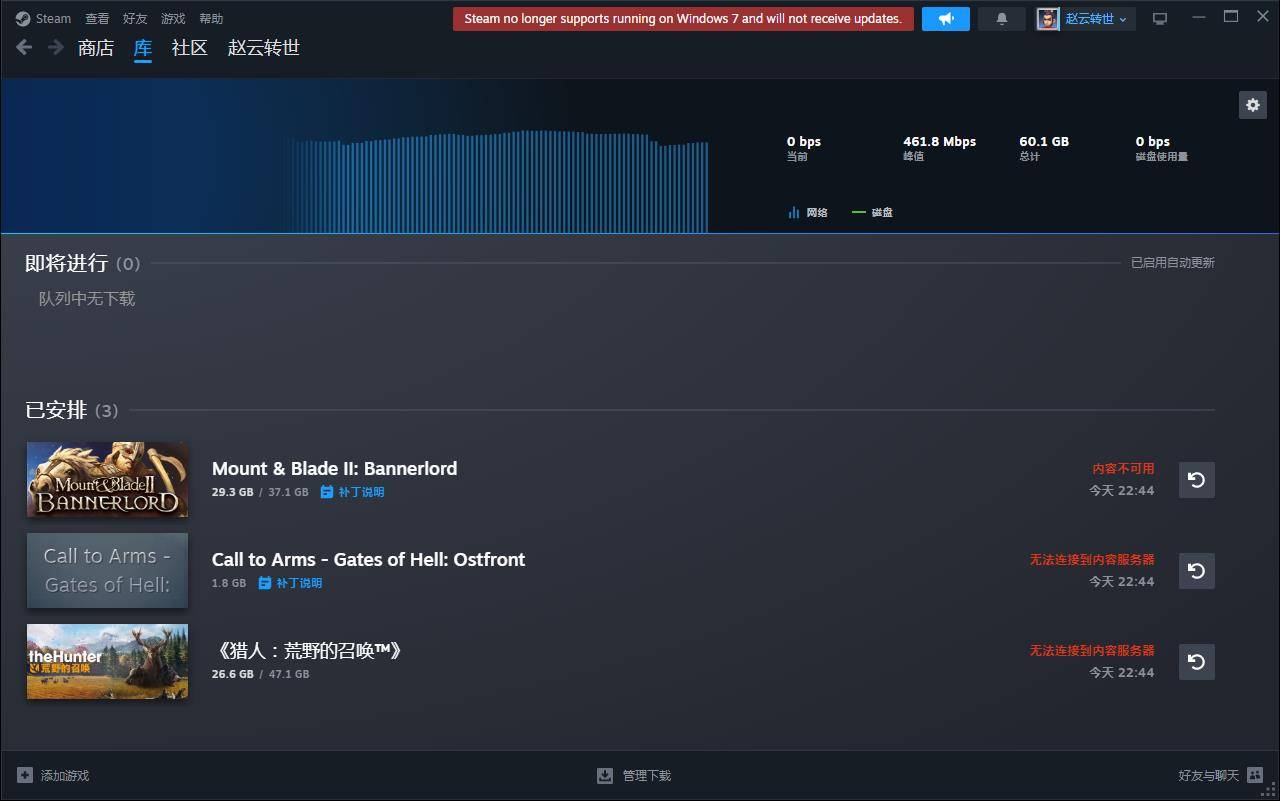This screenshot has width=1280, height=801.
Task: Retry the Mount & Blade II: Bannerlord download
Action: point(1196,480)
